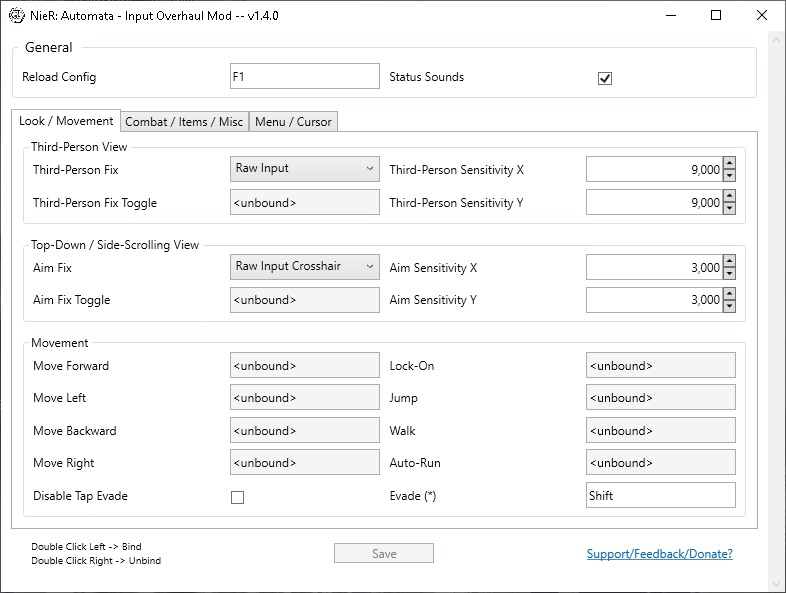This screenshot has width=786, height=593.
Task: Increase Third-Person Sensitivity X with up arrow
Action: (729, 163)
